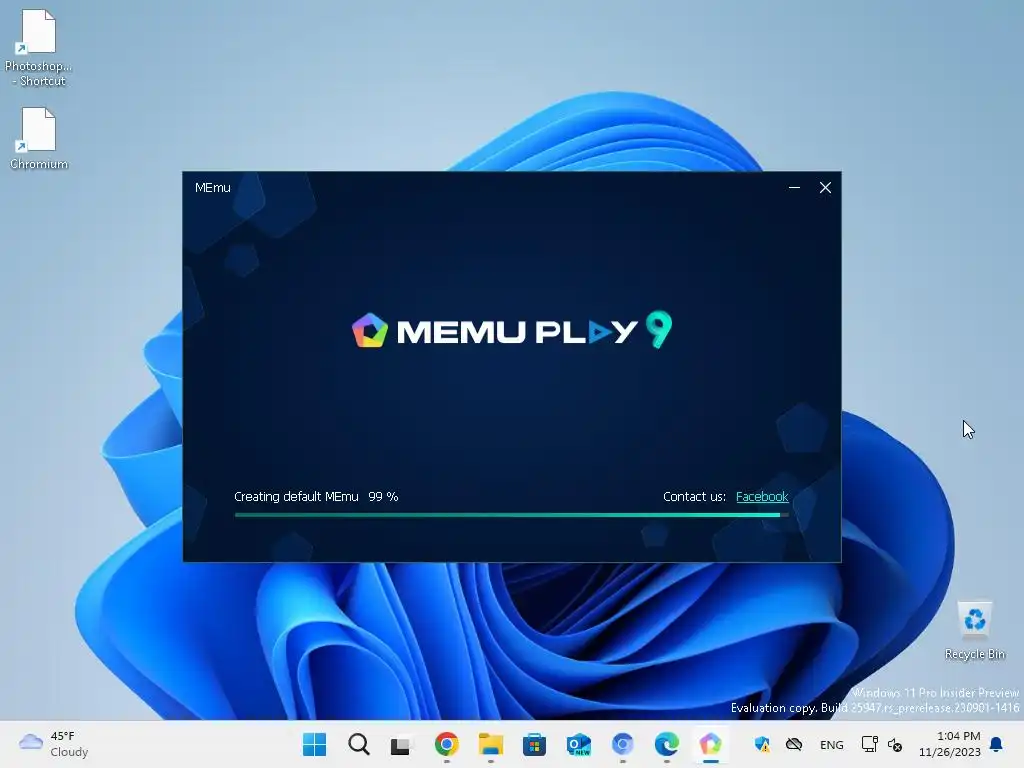Open Outlook (new) from taskbar

point(579,744)
